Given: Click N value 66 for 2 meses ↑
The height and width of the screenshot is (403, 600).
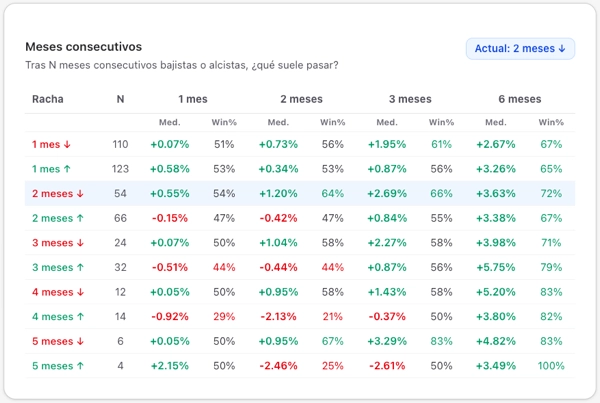Looking at the screenshot, I should [120, 218].
